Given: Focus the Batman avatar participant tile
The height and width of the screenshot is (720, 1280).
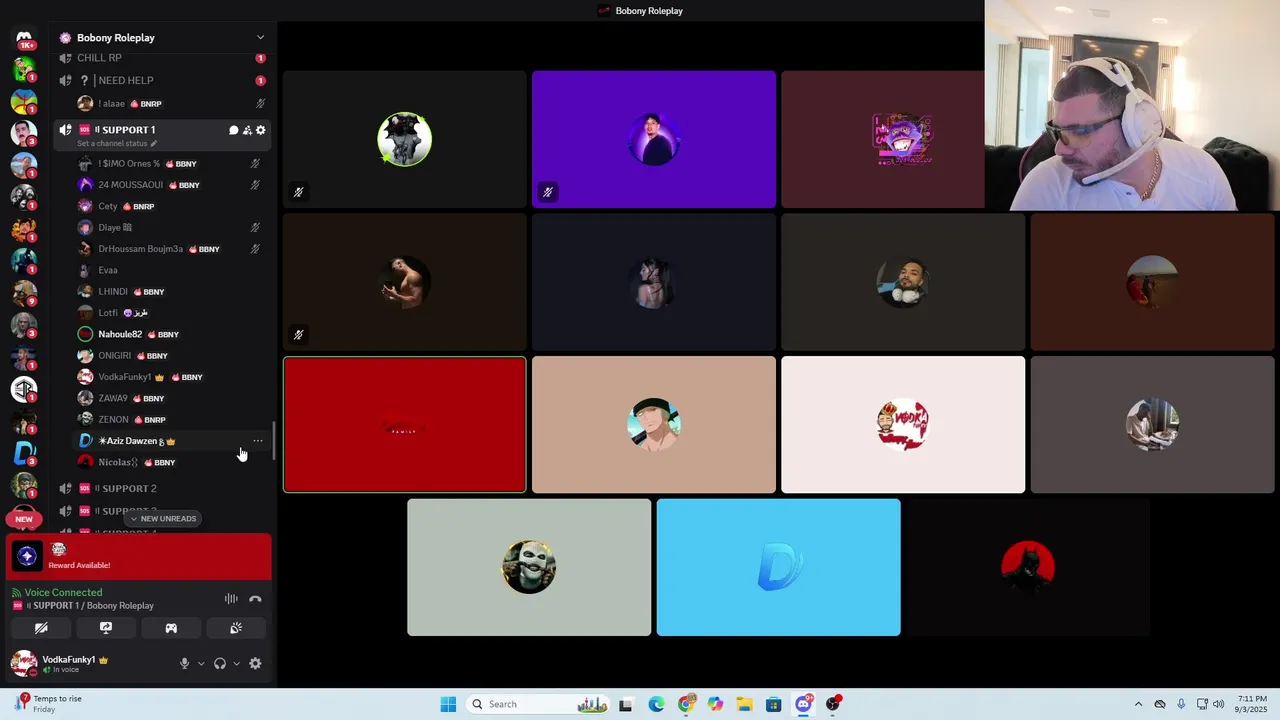Looking at the screenshot, I should pos(1028,567).
